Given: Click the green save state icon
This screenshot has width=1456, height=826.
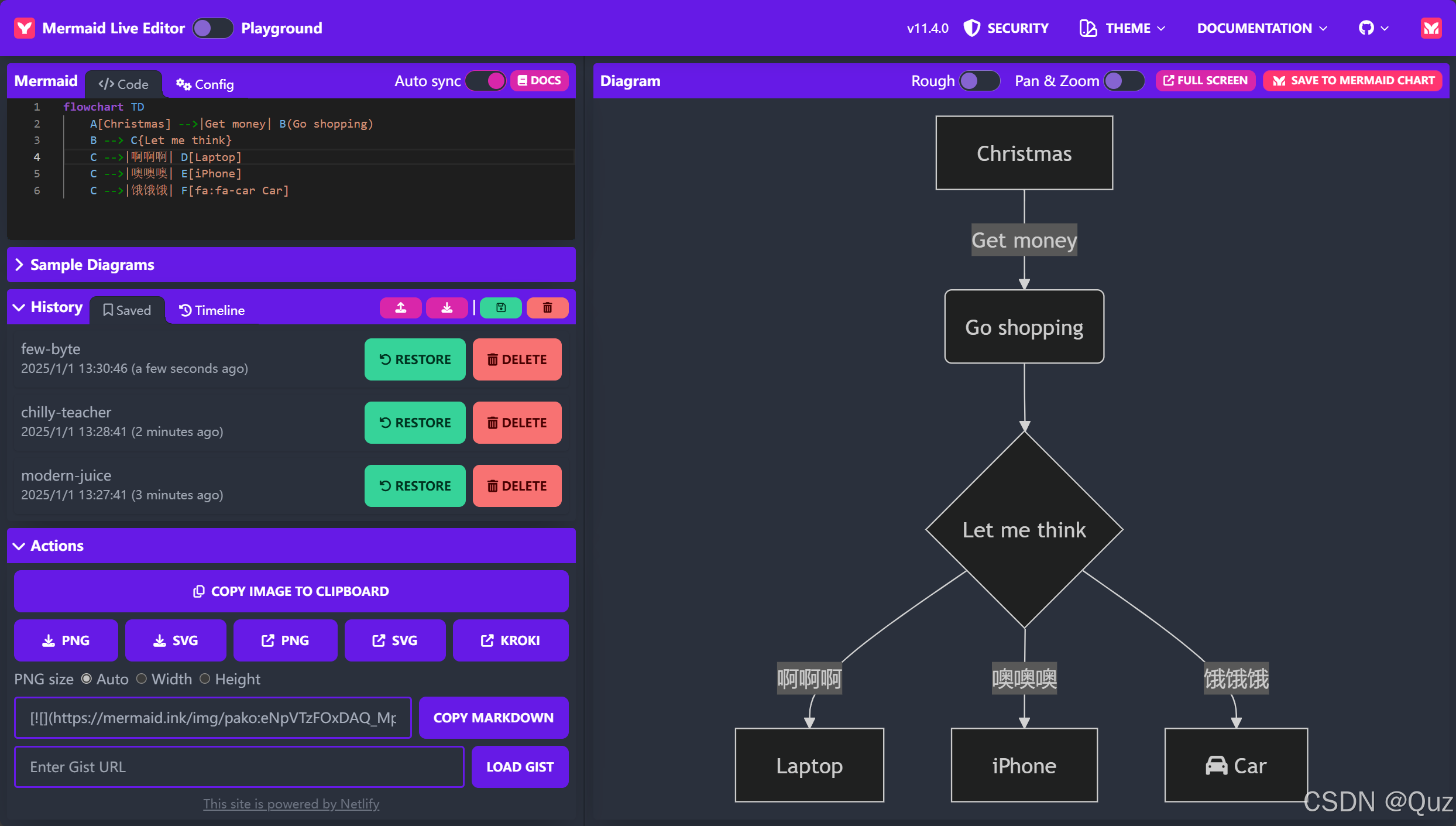Looking at the screenshot, I should pyautogui.click(x=501, y=308).
